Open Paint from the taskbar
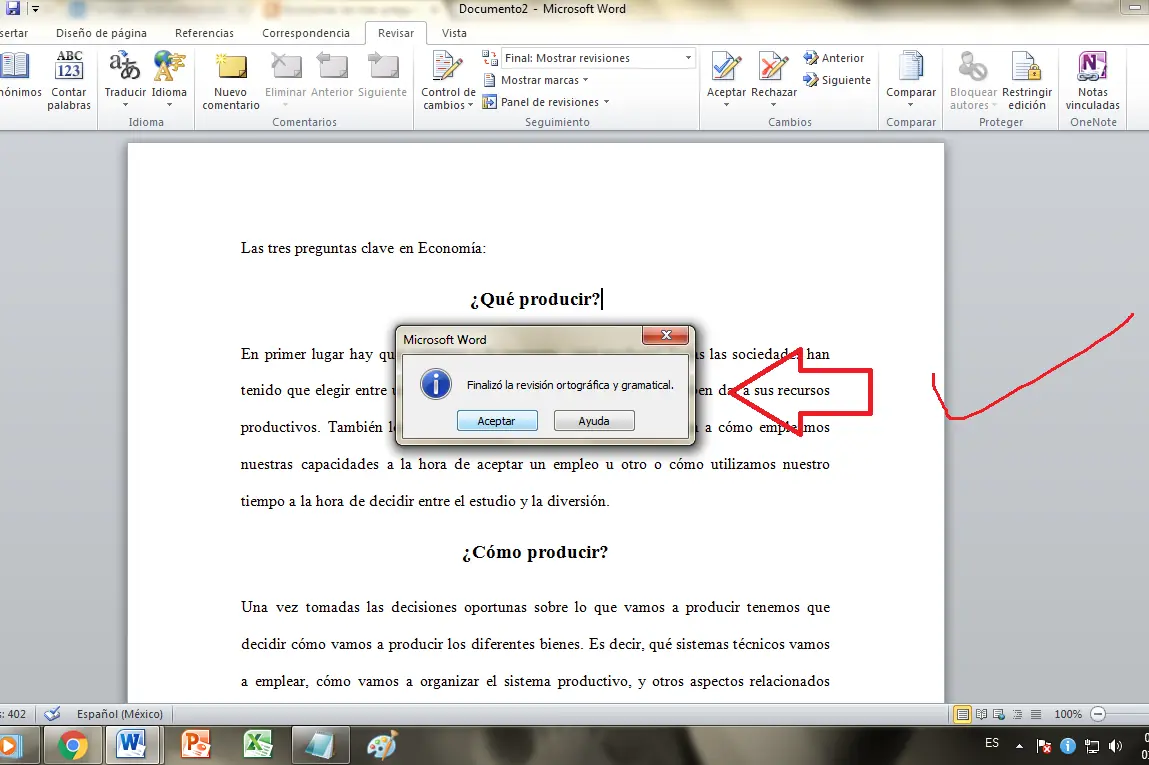The width and height of the screenshot is (1149, 765). click(382, 746)
